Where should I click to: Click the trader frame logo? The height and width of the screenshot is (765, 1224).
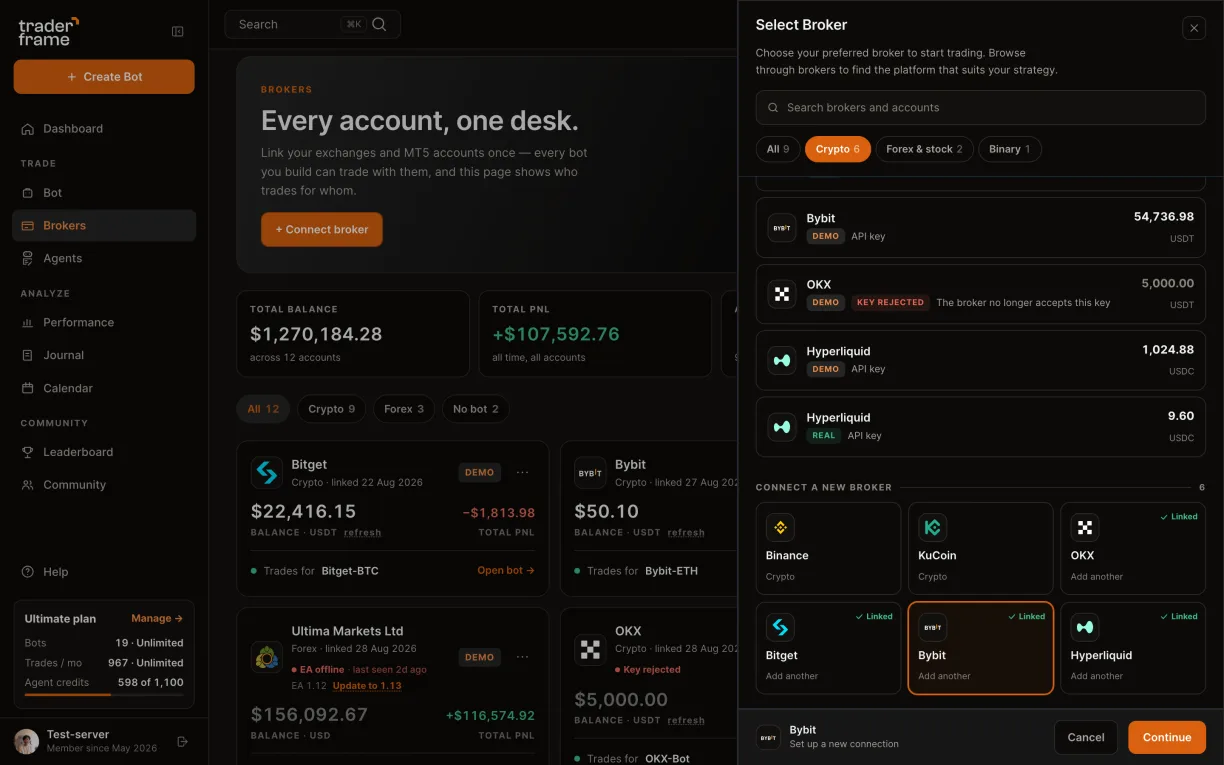click(48, 31)
